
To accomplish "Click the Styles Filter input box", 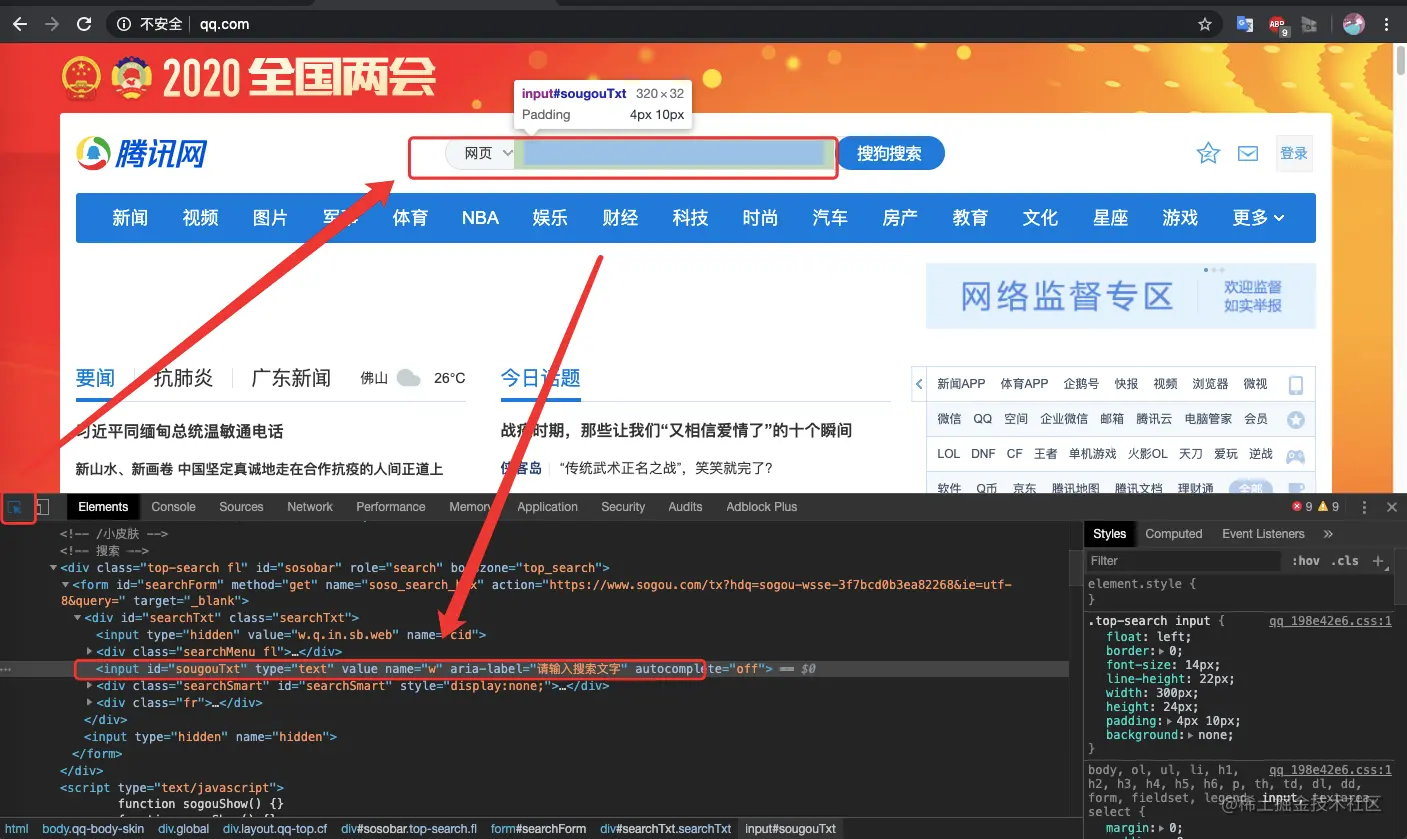I will pos(1183,561).
